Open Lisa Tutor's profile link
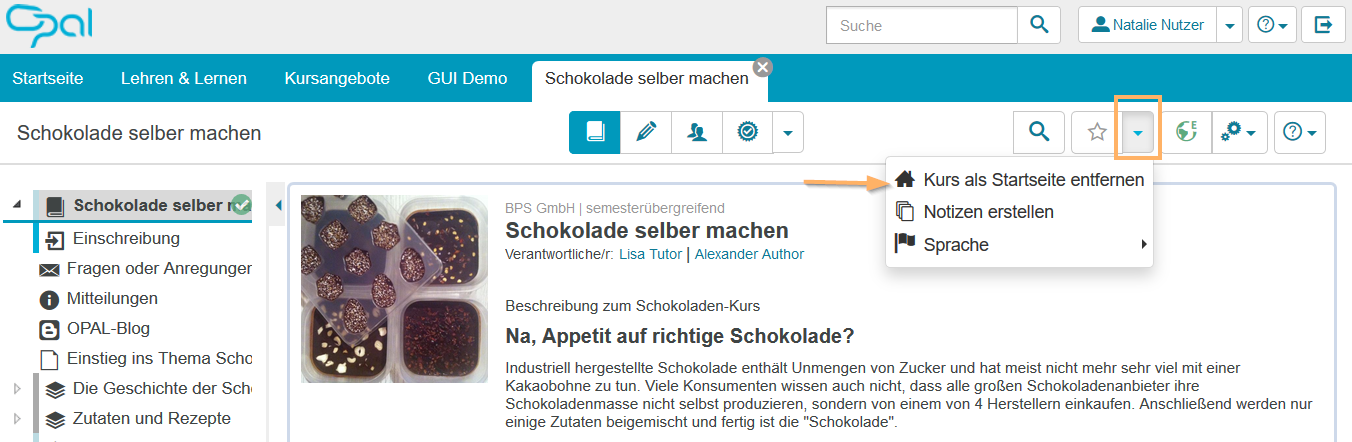 646,254
